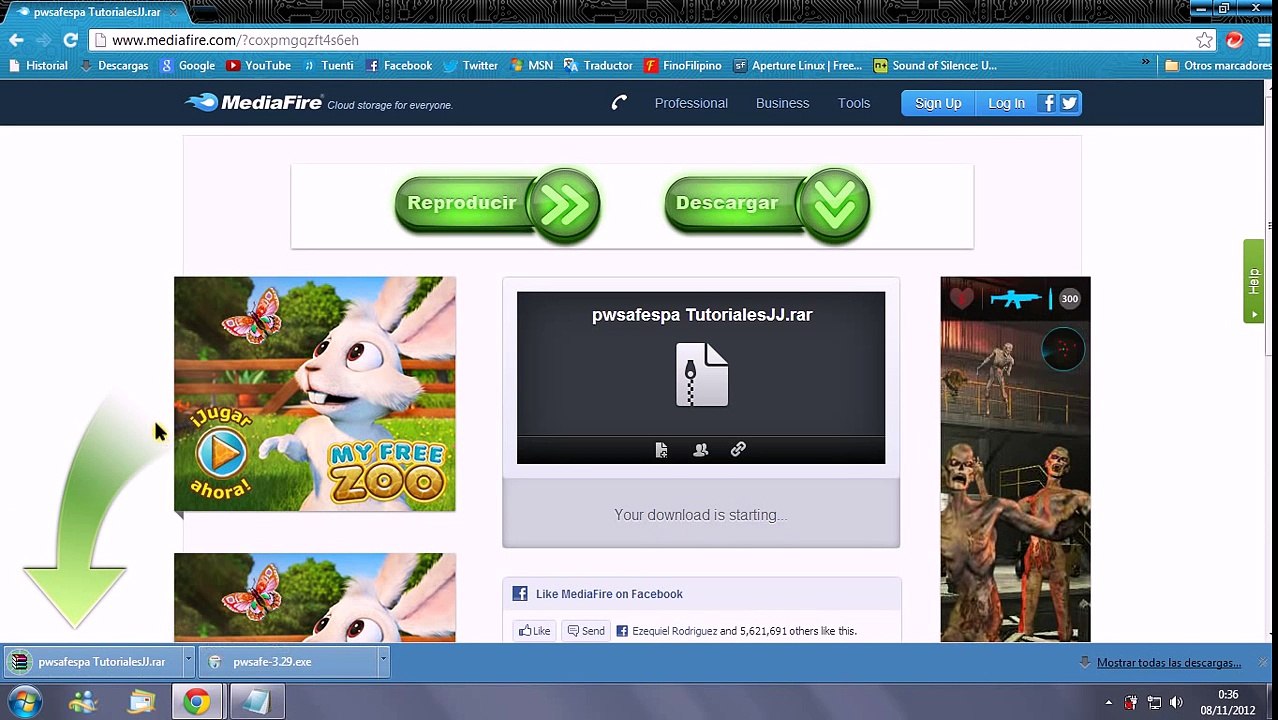Open the Tuenti bookmark

coord(328,65)
